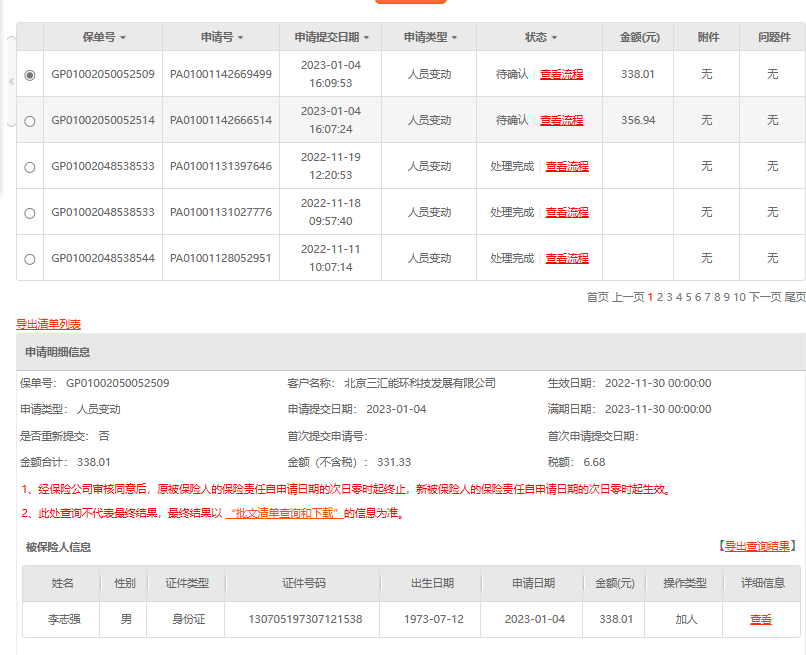Open 批文清单查询和下载 link
This screenshot has height=655, width=806.
pos(285,513)
